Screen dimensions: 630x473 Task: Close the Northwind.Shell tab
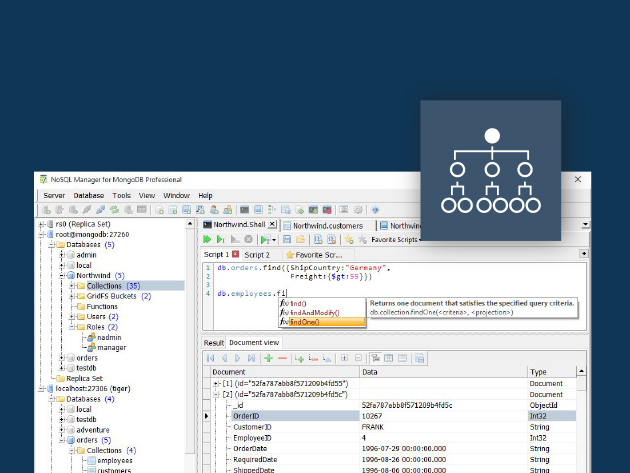point(272,224)
